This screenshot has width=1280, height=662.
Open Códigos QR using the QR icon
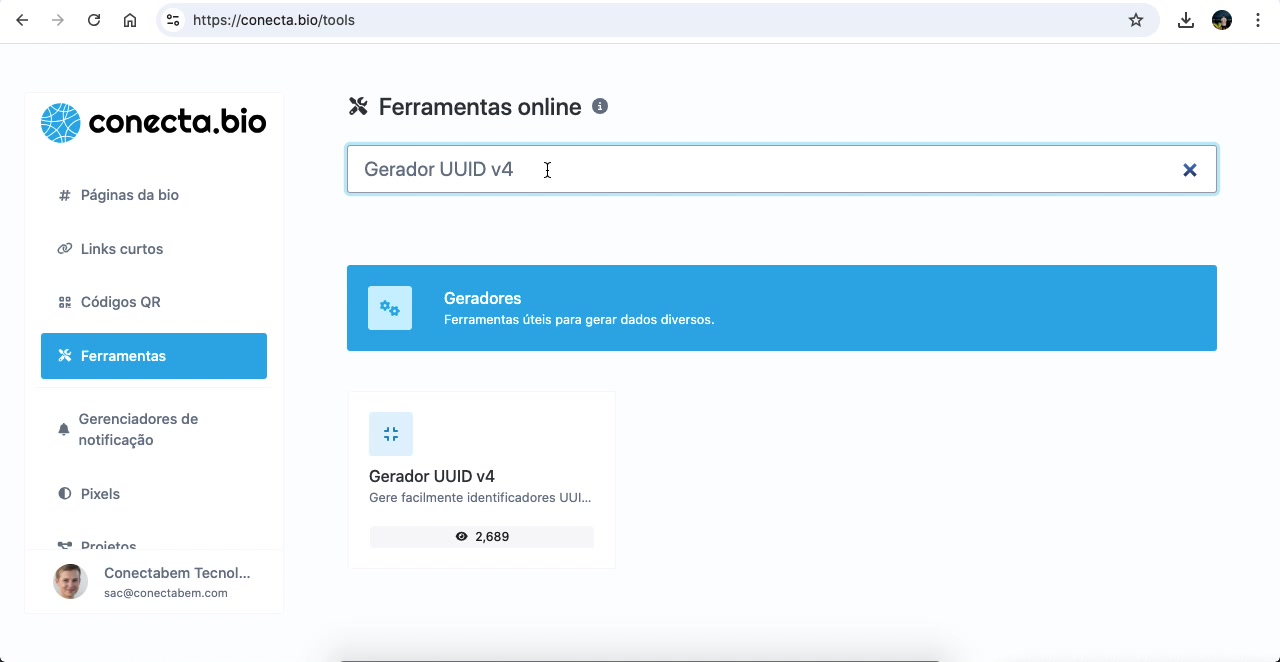tap(65, 301)
